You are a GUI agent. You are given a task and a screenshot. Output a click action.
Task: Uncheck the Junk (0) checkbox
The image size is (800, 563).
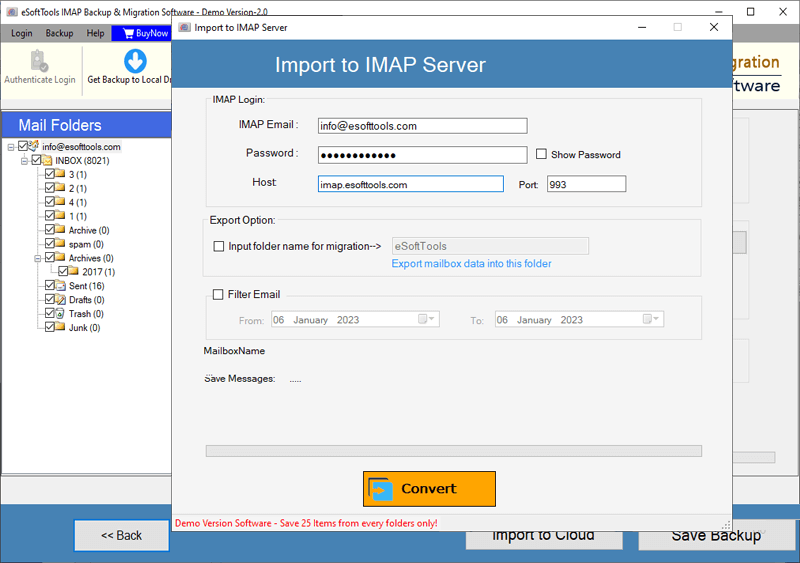[49, 327]
